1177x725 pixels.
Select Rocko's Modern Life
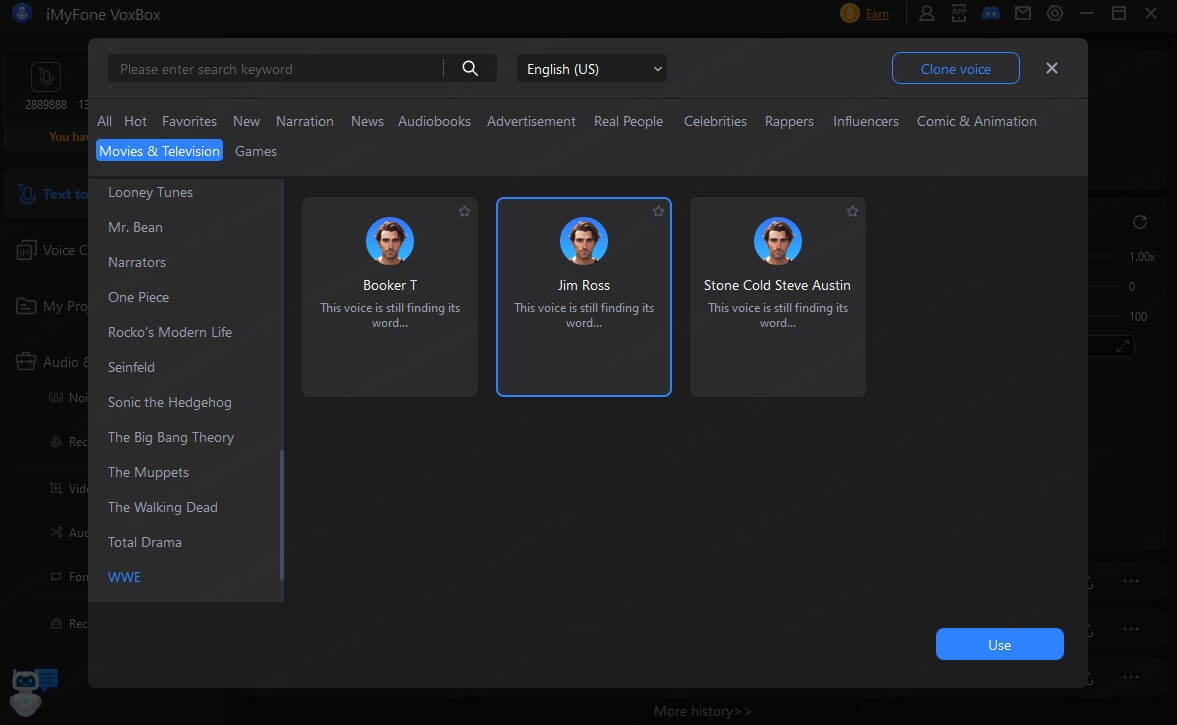(170, 332)
